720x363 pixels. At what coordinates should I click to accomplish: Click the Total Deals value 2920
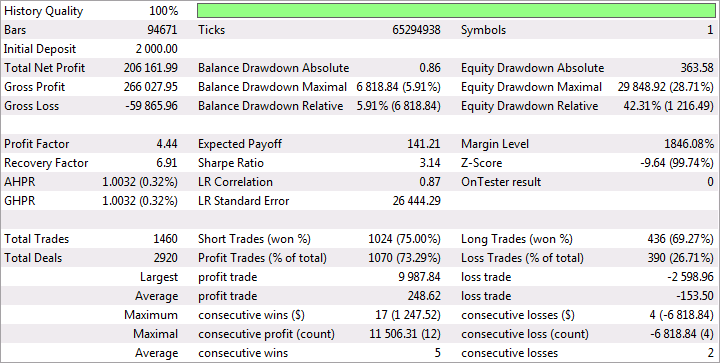point(165,258)
